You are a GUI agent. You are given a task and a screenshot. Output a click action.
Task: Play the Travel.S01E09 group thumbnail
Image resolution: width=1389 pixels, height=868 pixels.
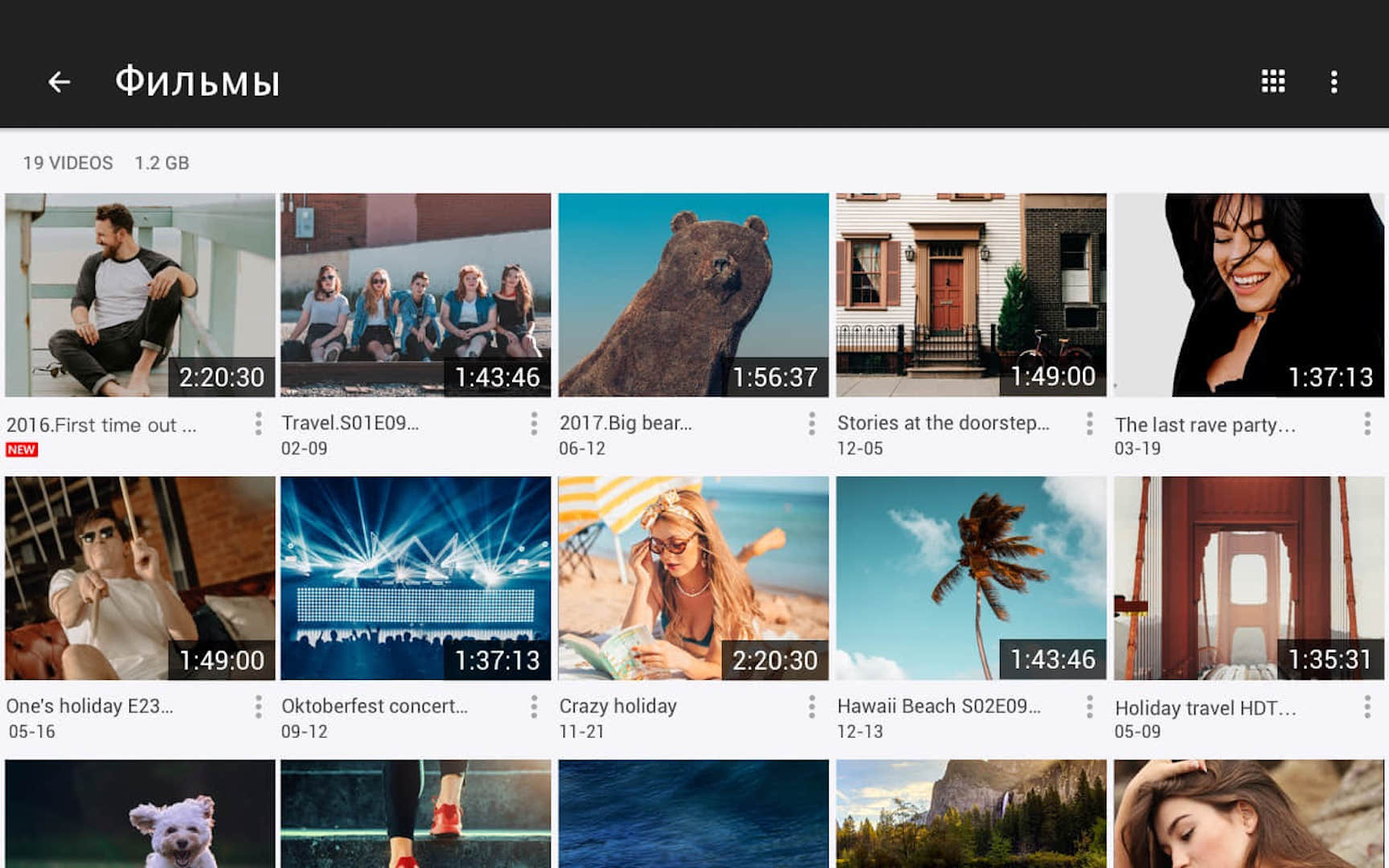416,295
